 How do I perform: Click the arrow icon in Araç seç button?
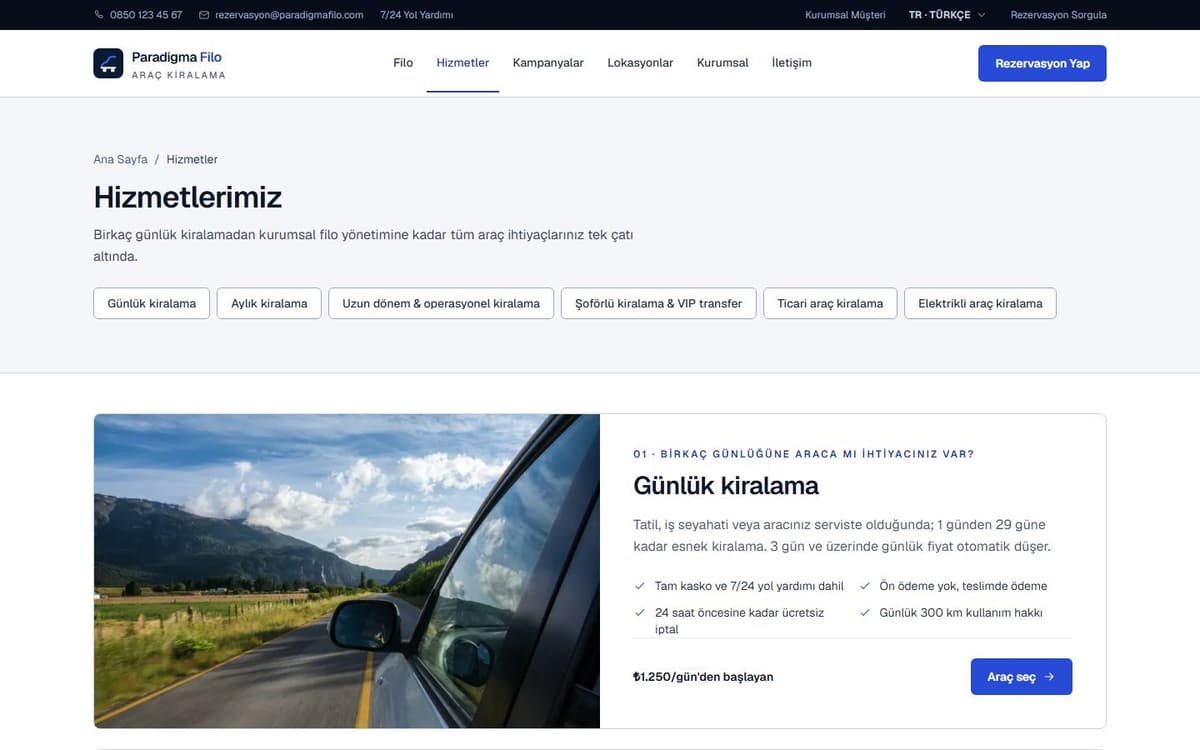click(x=1049, y=677)
